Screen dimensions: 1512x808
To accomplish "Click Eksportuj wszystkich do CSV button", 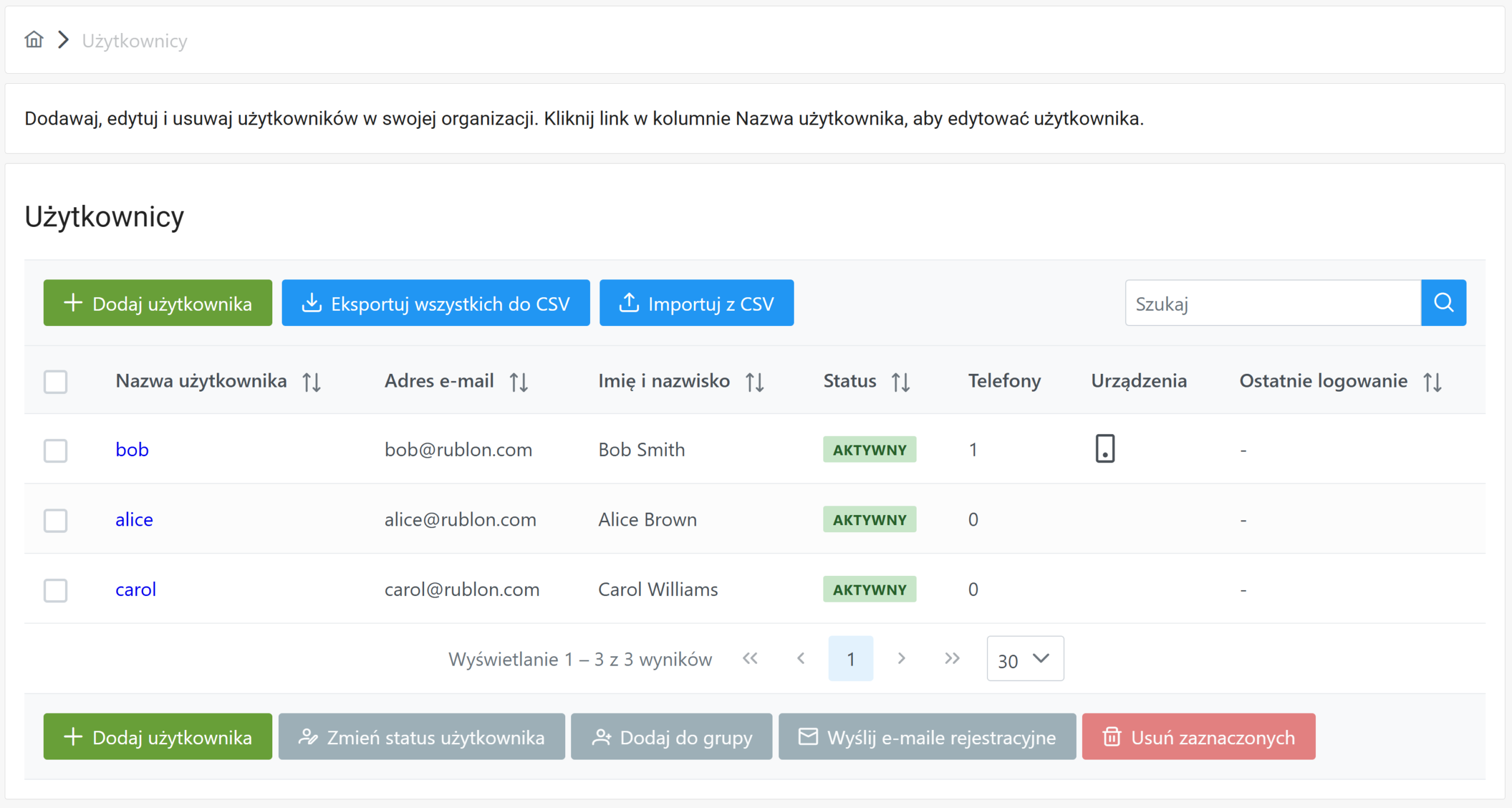I will pos(435,302).
